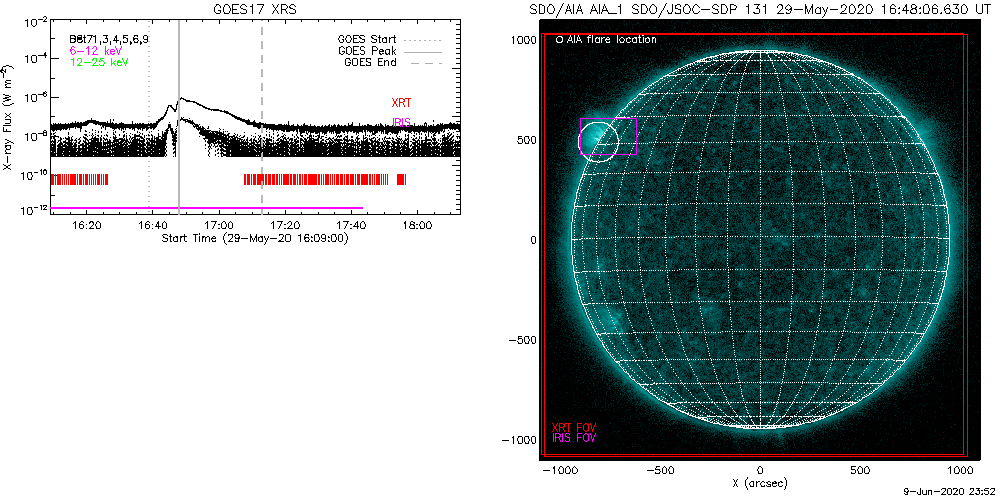
Task: Click the X (arcsec) axis label
Action: (760, 484)
